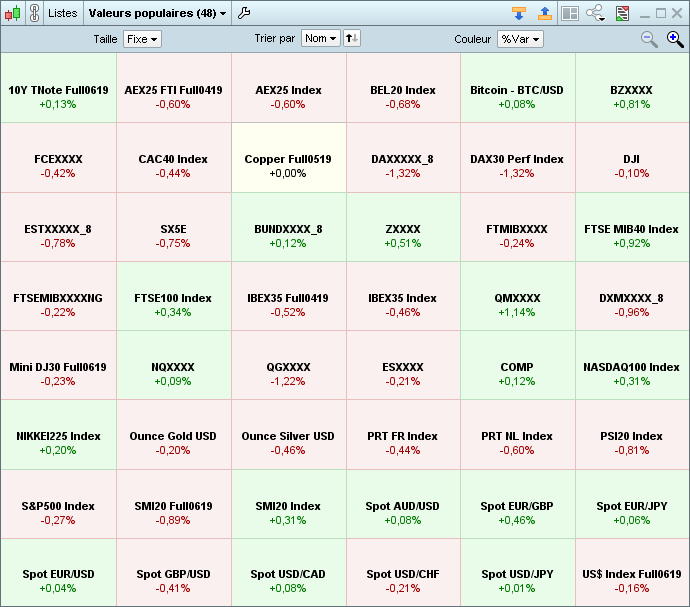Image resolution: width=690 pixels, height=607 pixels.
Task: Toggle the sort order arrows button
Action: coord(351,38)
